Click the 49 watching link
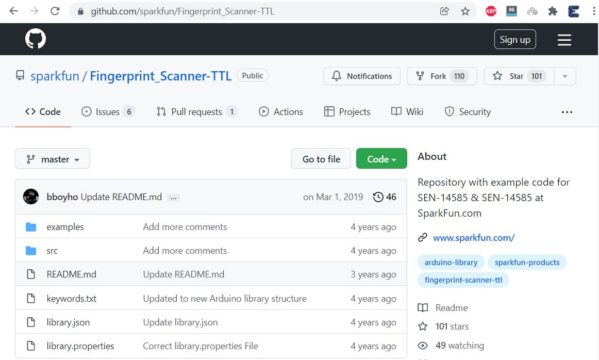 (x=451, y=345)
